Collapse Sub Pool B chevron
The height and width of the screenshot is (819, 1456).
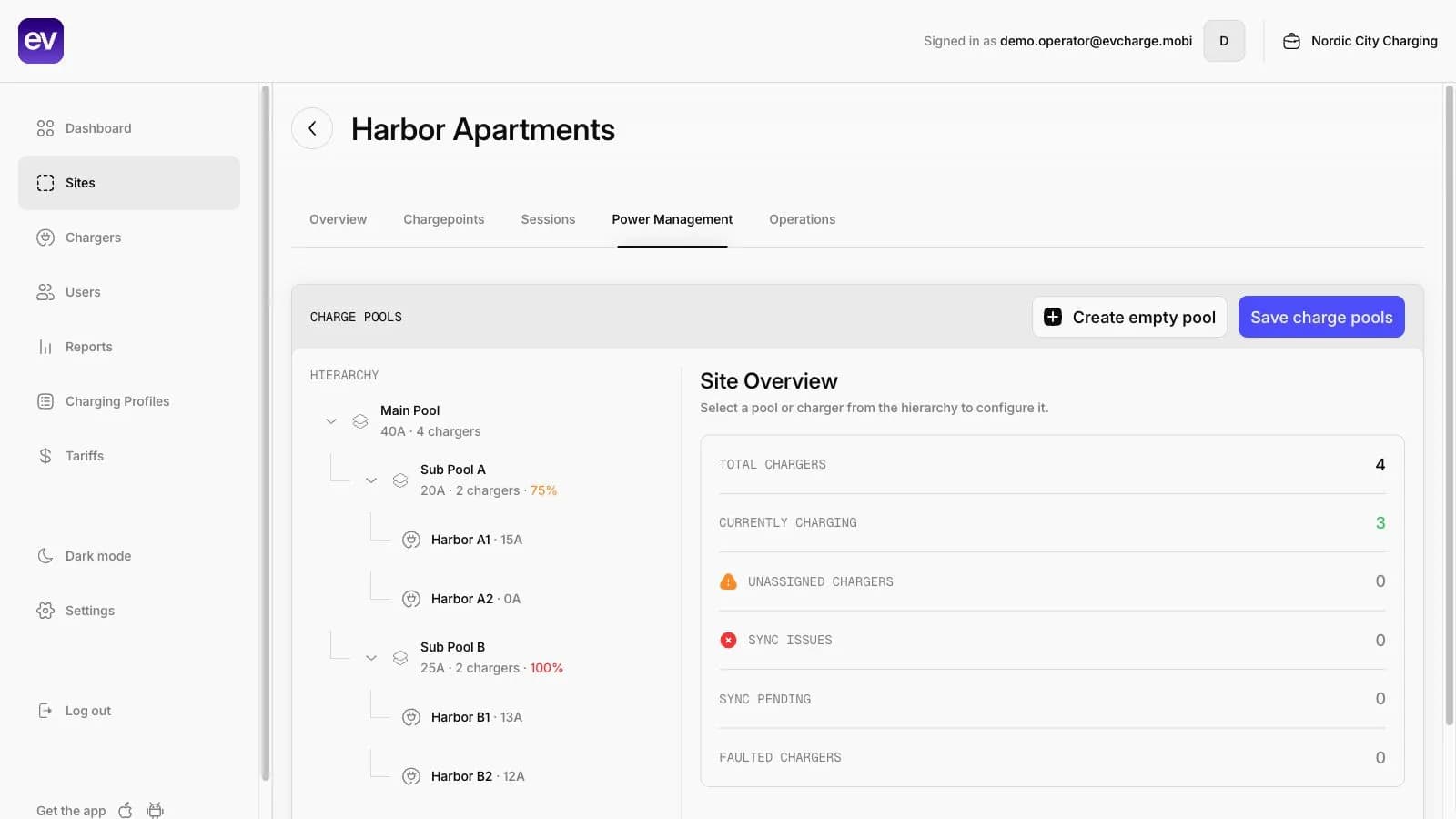(x=371, y=657)
